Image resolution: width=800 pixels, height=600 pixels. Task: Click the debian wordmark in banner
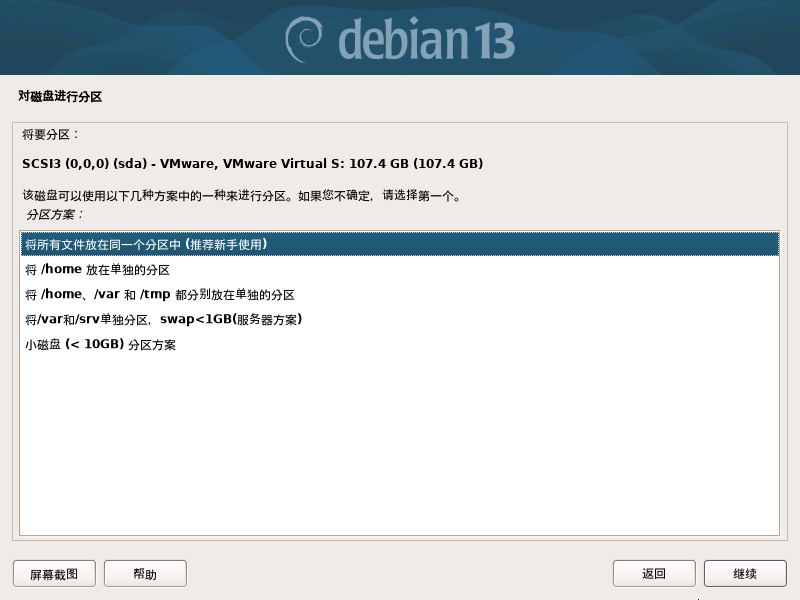tap(403, 39)
